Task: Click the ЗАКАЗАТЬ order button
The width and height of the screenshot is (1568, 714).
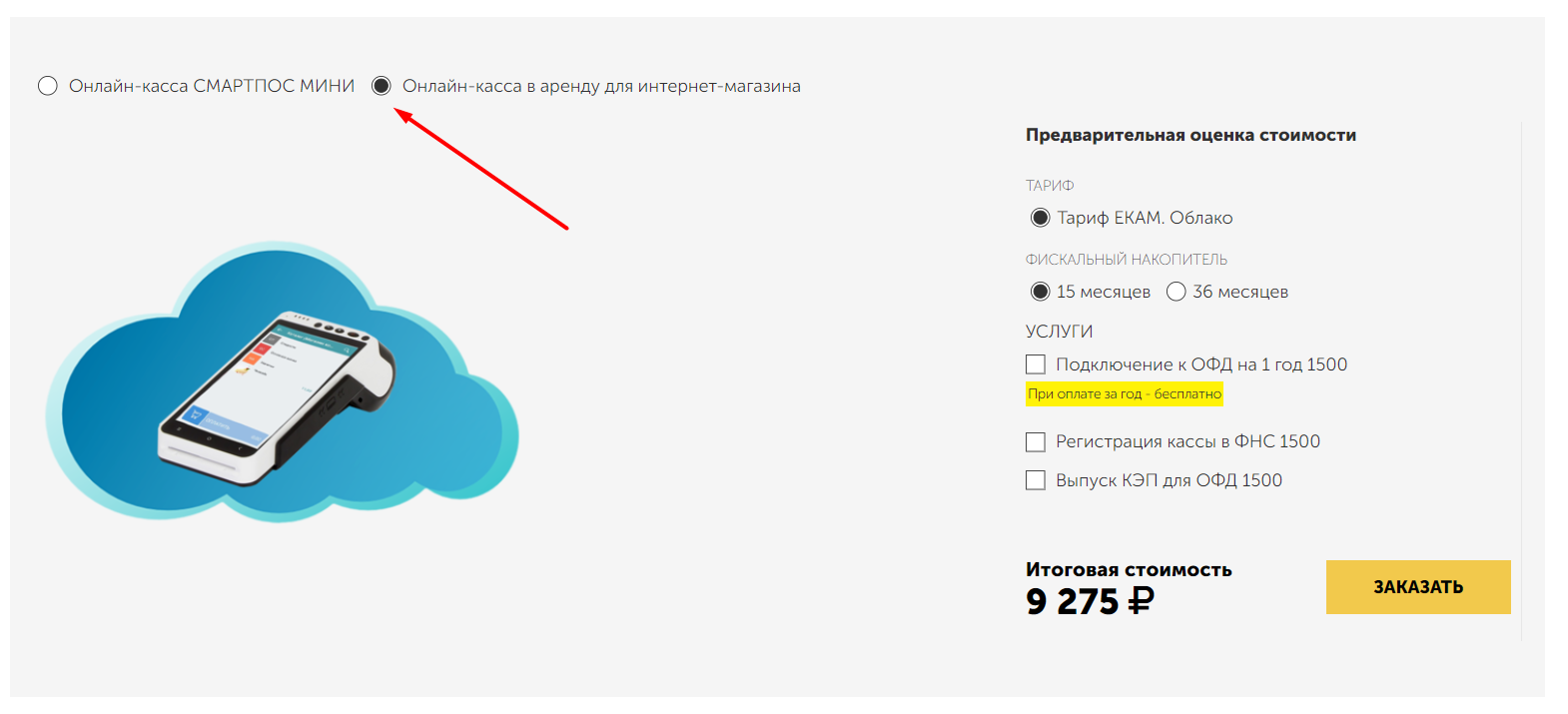Action: tap(1418, 587)
